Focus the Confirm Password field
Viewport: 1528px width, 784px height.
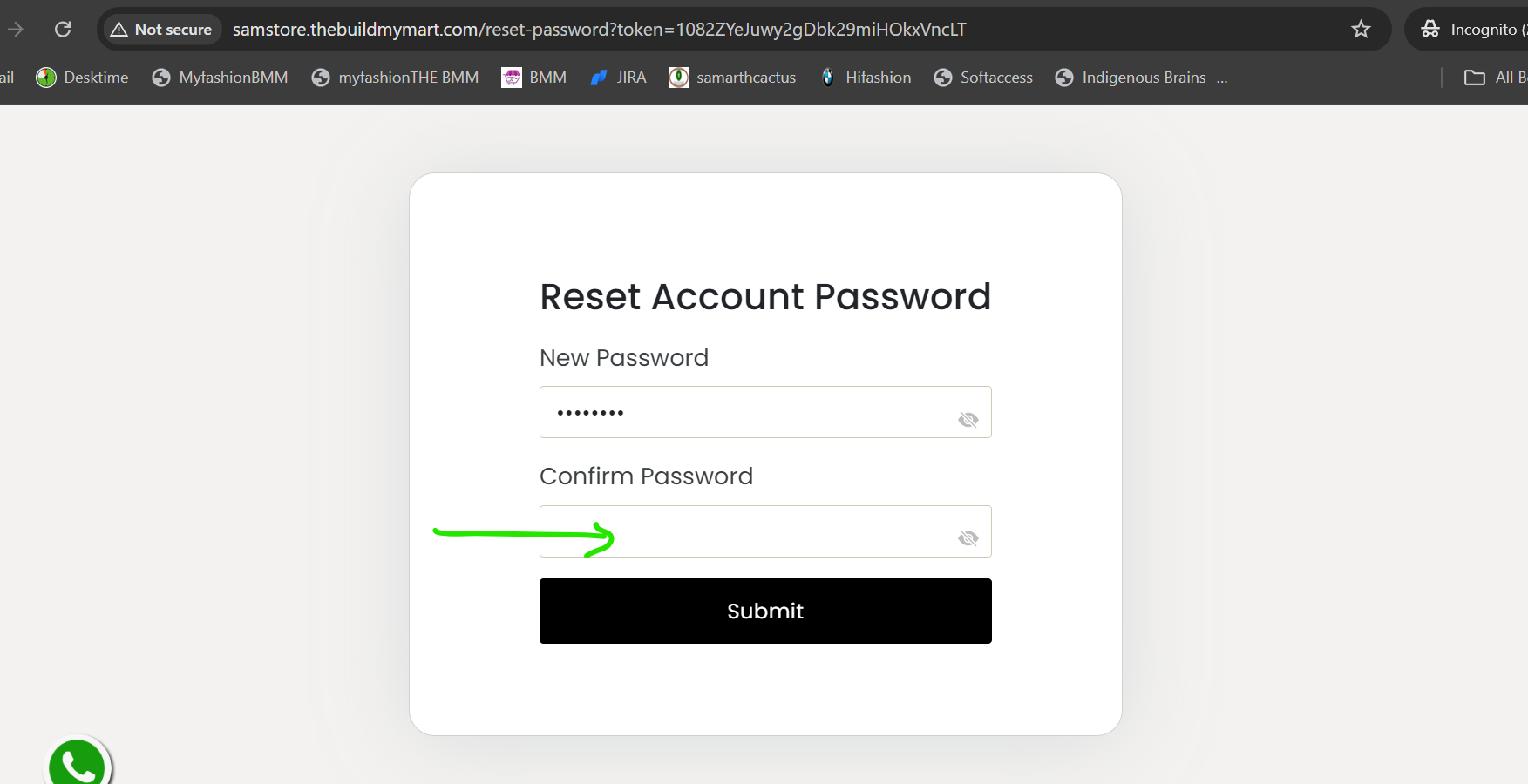pyautogui.click(x=765, y=531)
